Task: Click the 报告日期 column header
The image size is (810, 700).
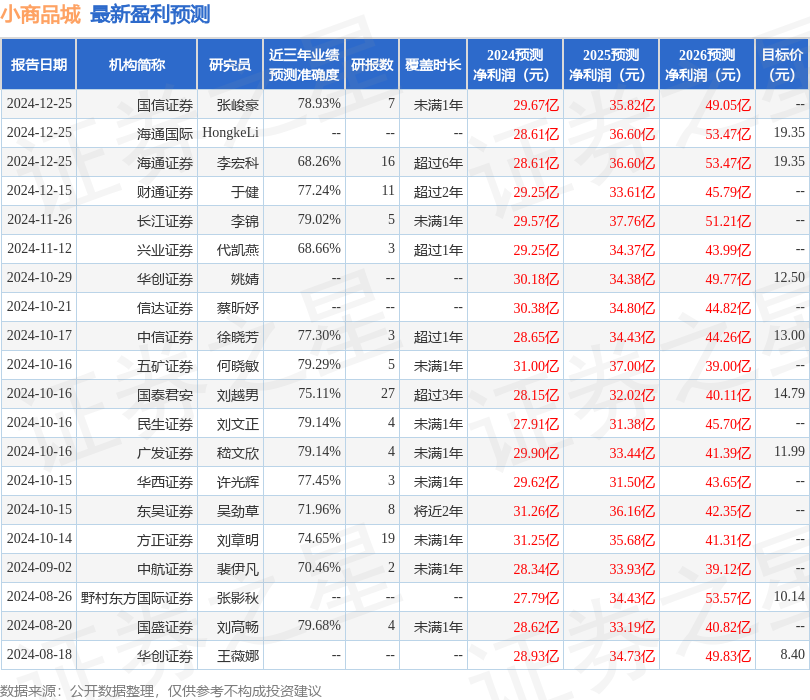Action: (39, 65)
